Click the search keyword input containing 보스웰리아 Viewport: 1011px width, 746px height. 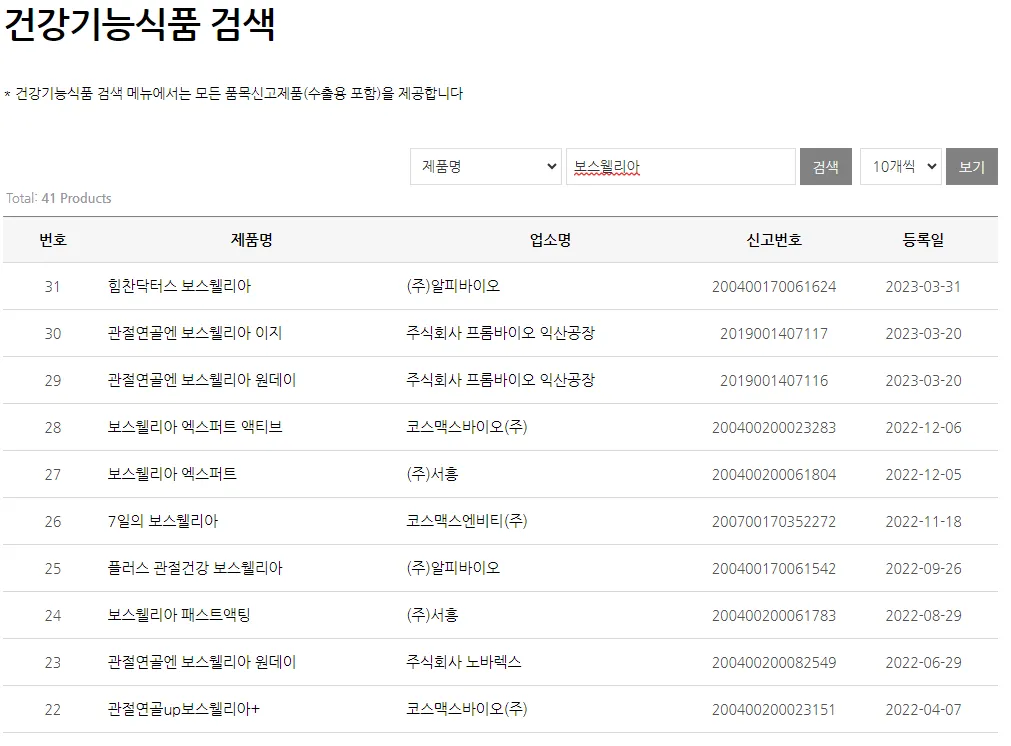[x=680, y=166]
